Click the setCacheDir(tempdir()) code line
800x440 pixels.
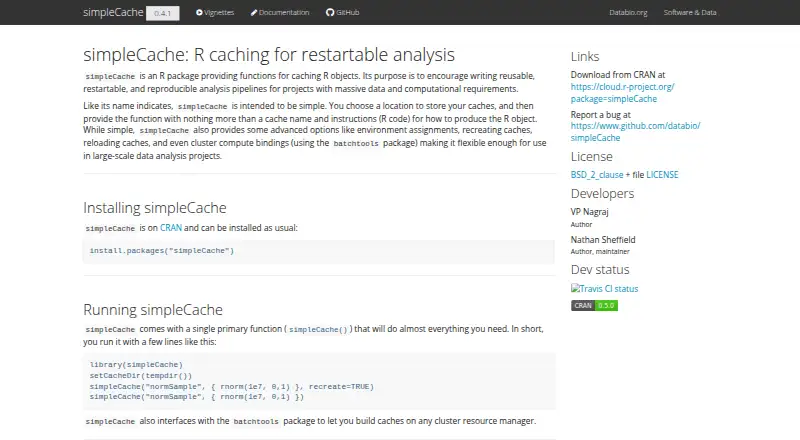point(141,375)
